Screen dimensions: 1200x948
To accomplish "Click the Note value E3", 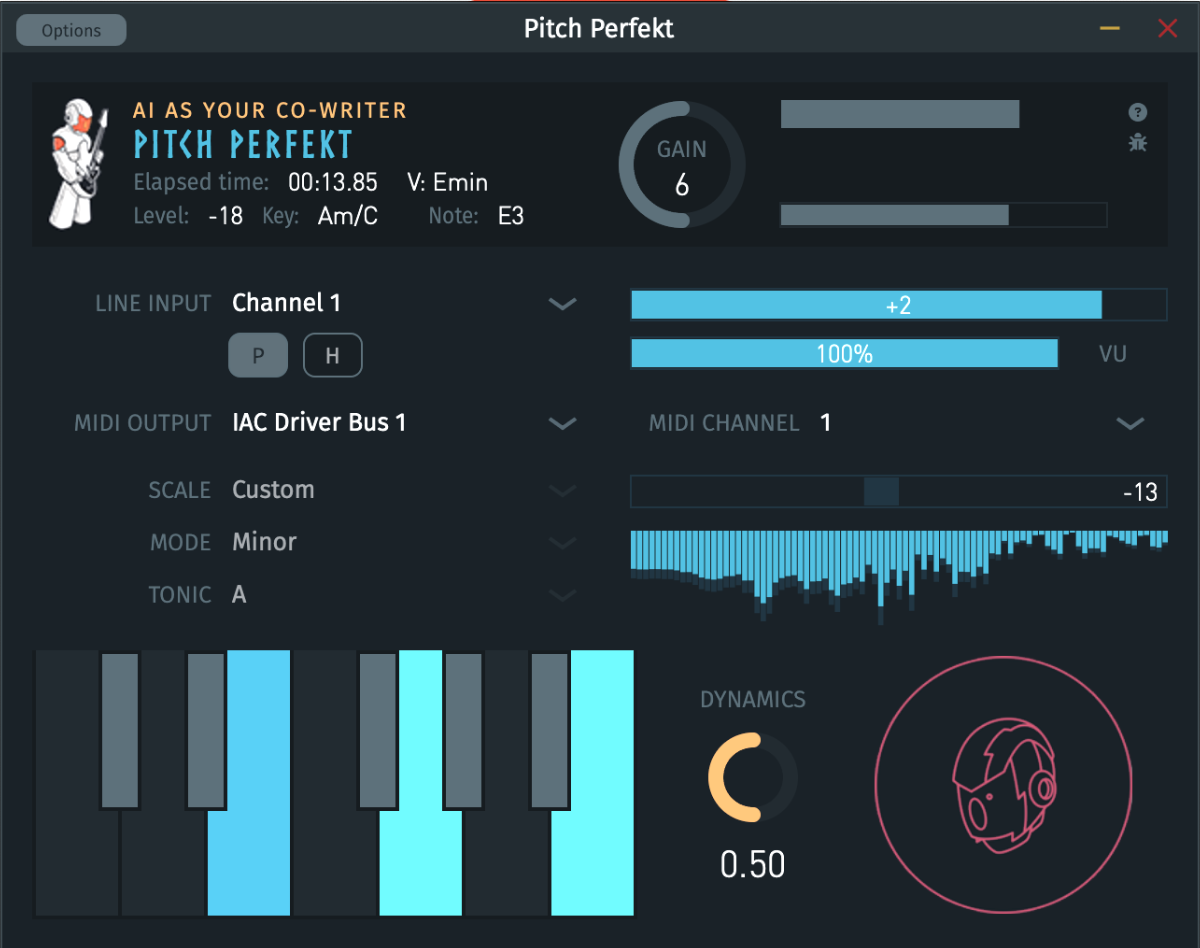I will pos(511,215).
